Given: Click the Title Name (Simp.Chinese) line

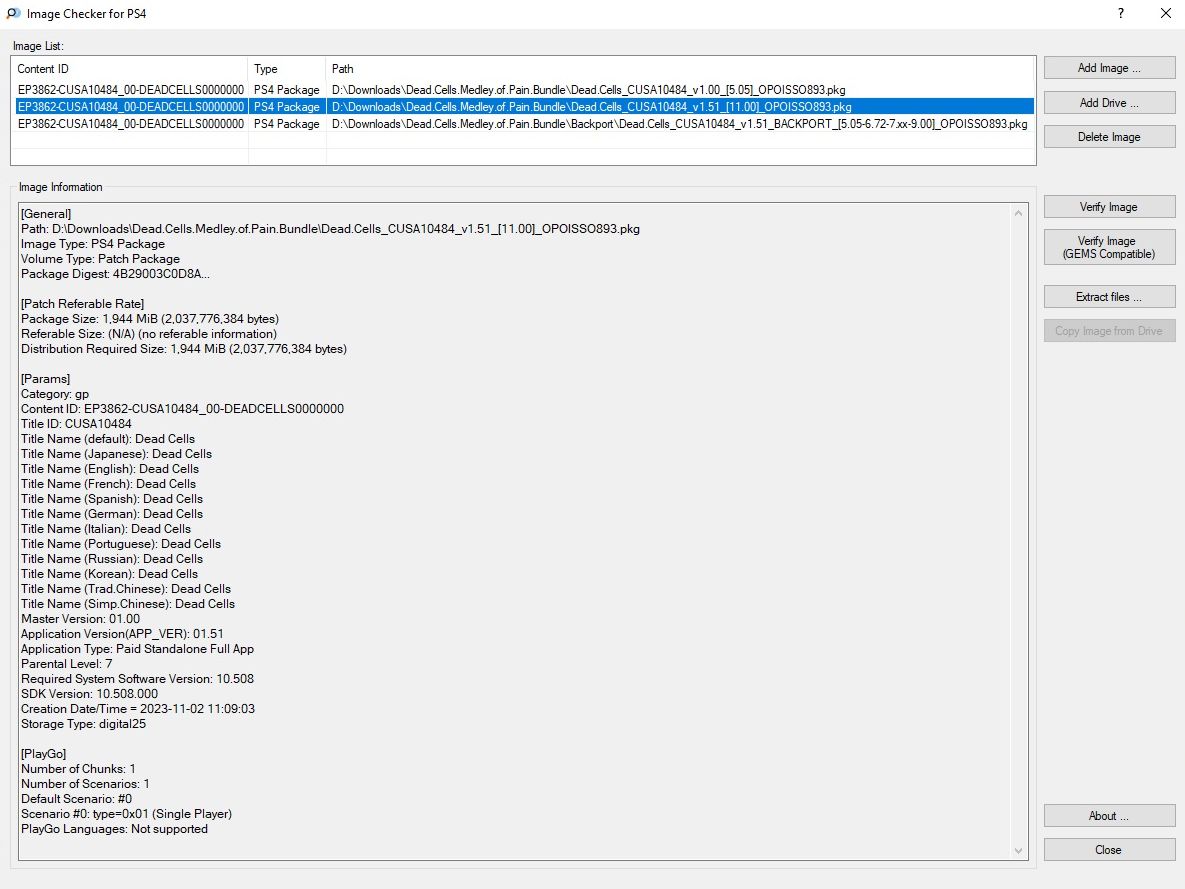Looking at the screenshot, I should 128,604.
